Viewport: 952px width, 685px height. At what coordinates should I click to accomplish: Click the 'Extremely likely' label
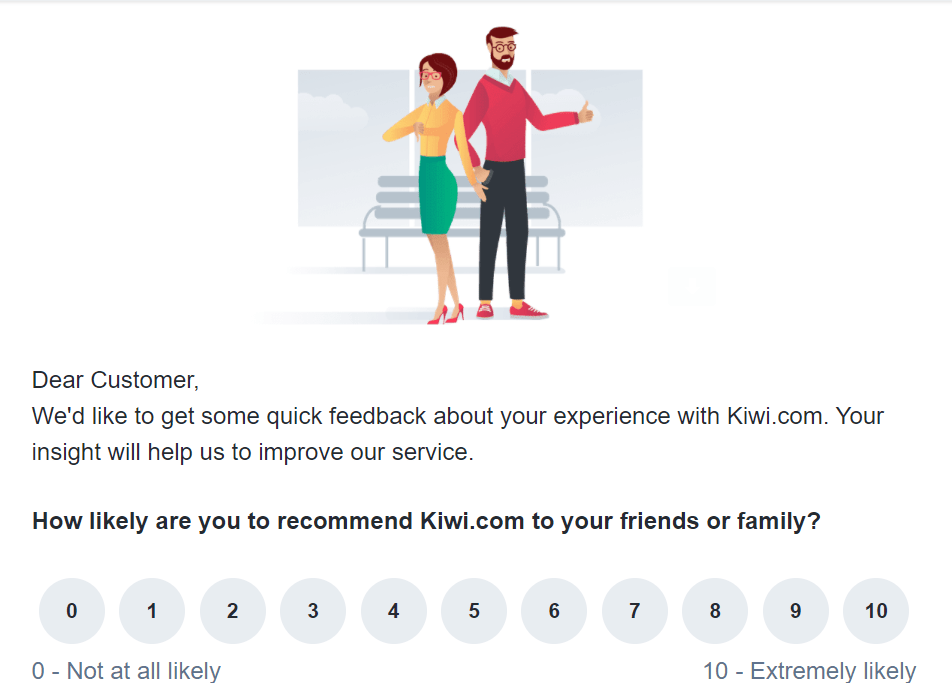point(809,671)
